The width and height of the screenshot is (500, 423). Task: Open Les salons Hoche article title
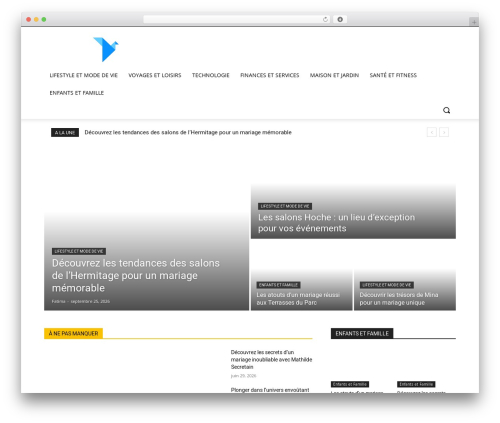336,223
